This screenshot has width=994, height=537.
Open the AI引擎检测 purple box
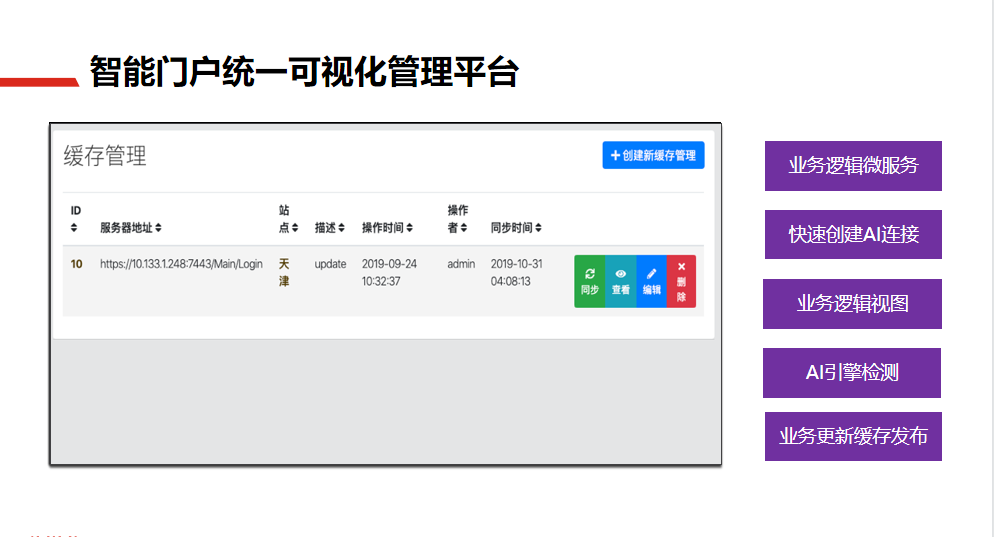pyautogui.click(x=851, y=373)
